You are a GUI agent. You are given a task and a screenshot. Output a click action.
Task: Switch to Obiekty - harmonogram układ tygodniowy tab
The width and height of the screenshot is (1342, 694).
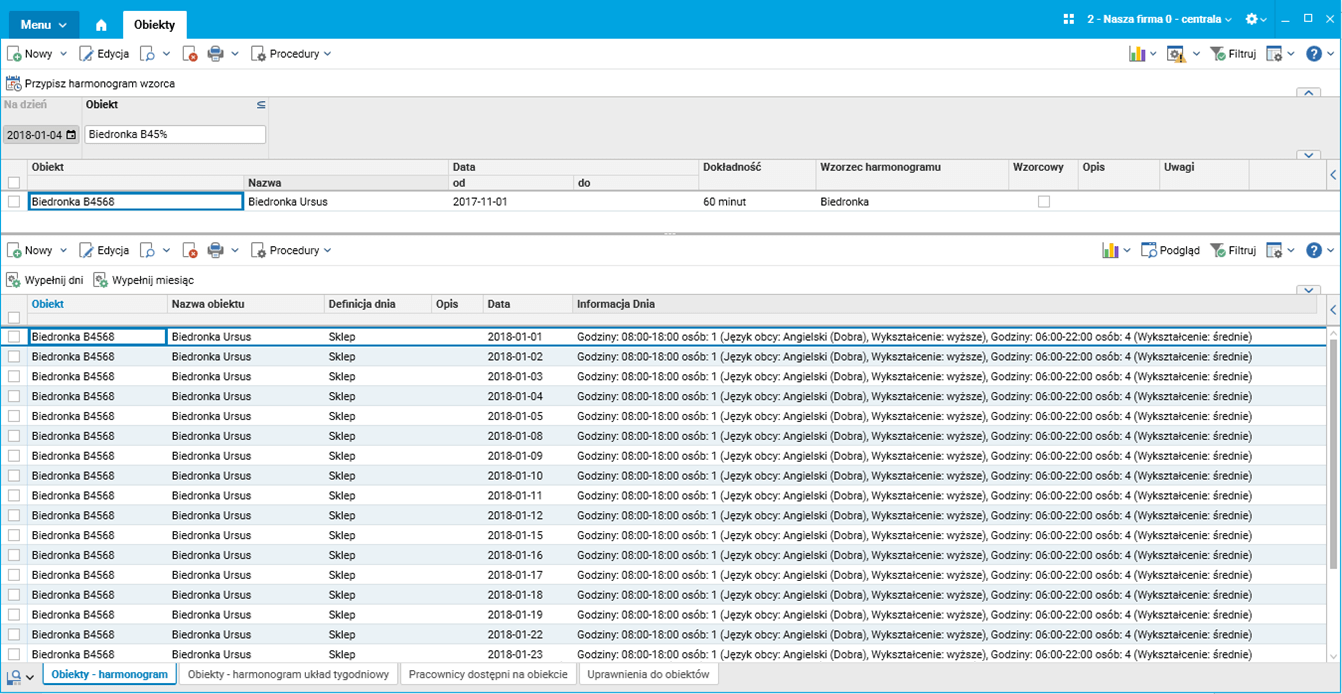[288, 674]
